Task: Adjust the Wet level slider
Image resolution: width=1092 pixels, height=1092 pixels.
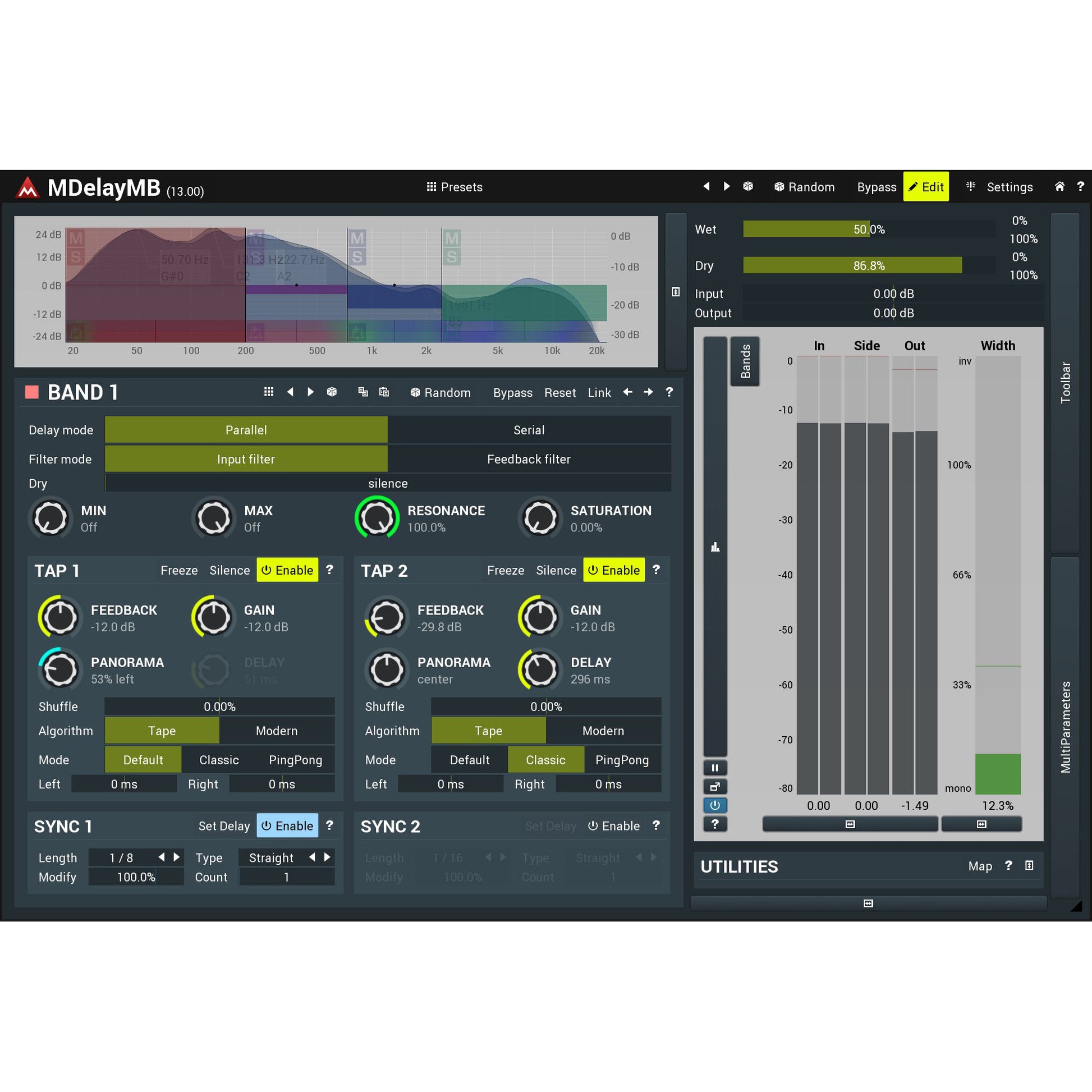Action: click(868, 230)
